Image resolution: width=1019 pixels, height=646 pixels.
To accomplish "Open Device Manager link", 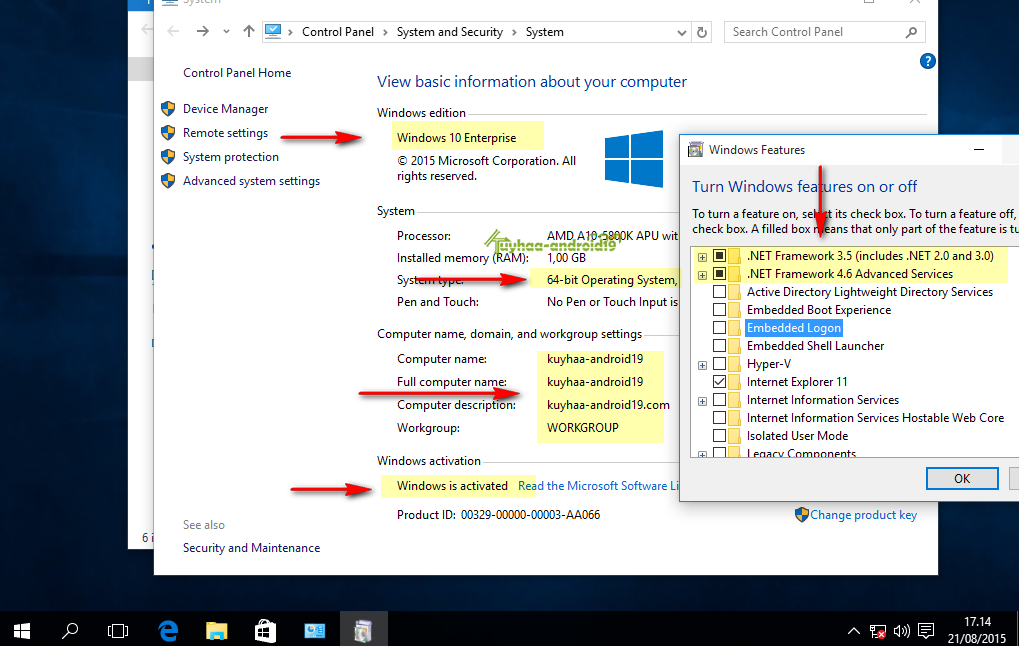I will point(226,109).
